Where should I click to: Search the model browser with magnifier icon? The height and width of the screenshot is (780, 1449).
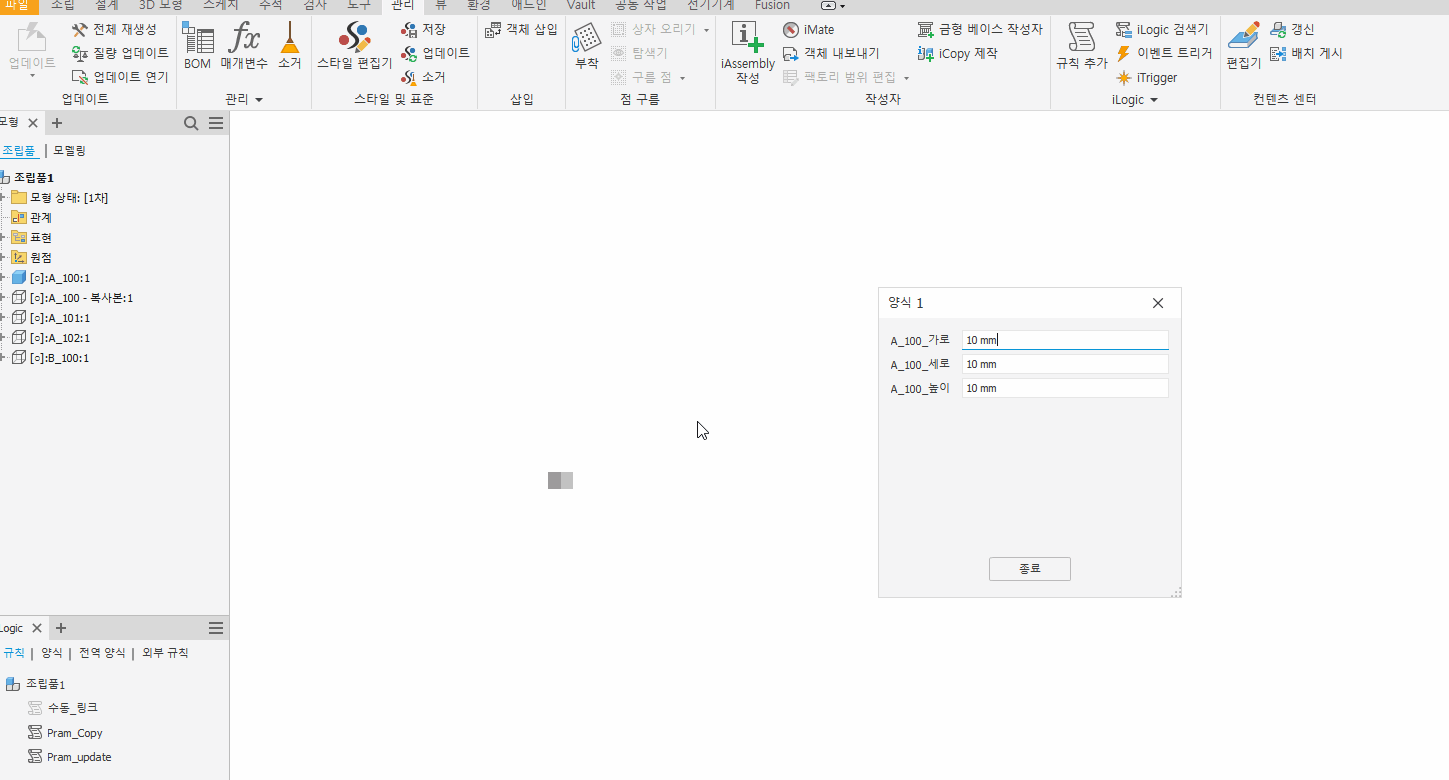[x=191, y=123]
